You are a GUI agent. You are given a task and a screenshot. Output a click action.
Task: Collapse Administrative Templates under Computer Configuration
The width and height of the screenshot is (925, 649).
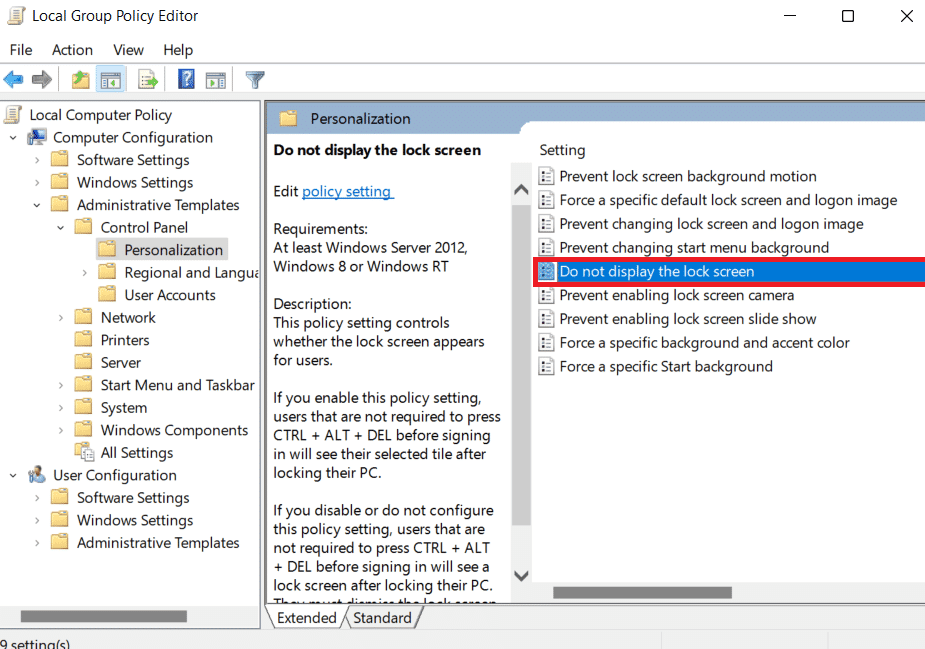pos(37,205)
